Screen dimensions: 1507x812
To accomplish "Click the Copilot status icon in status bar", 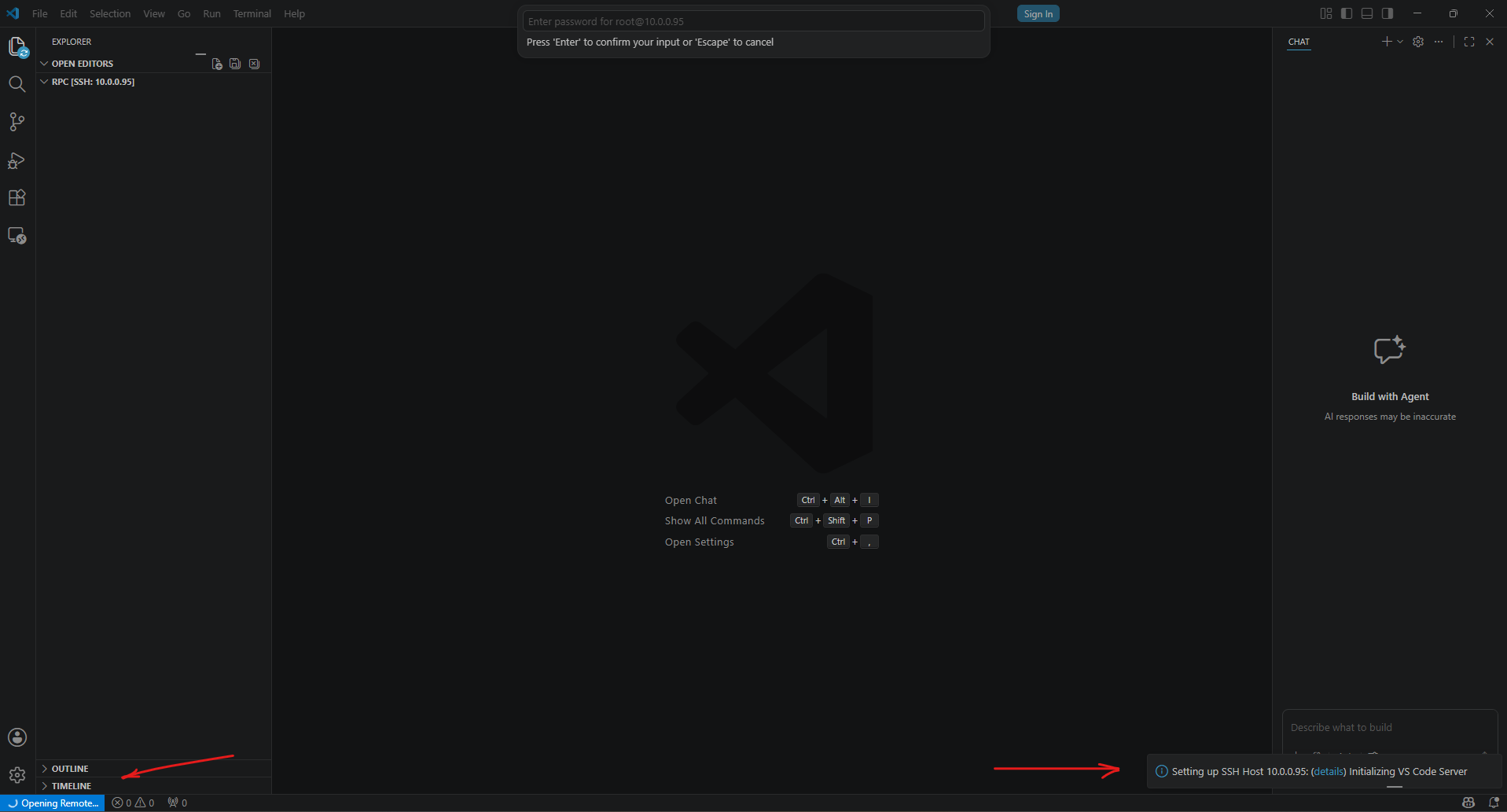I will click(1468, 803).
